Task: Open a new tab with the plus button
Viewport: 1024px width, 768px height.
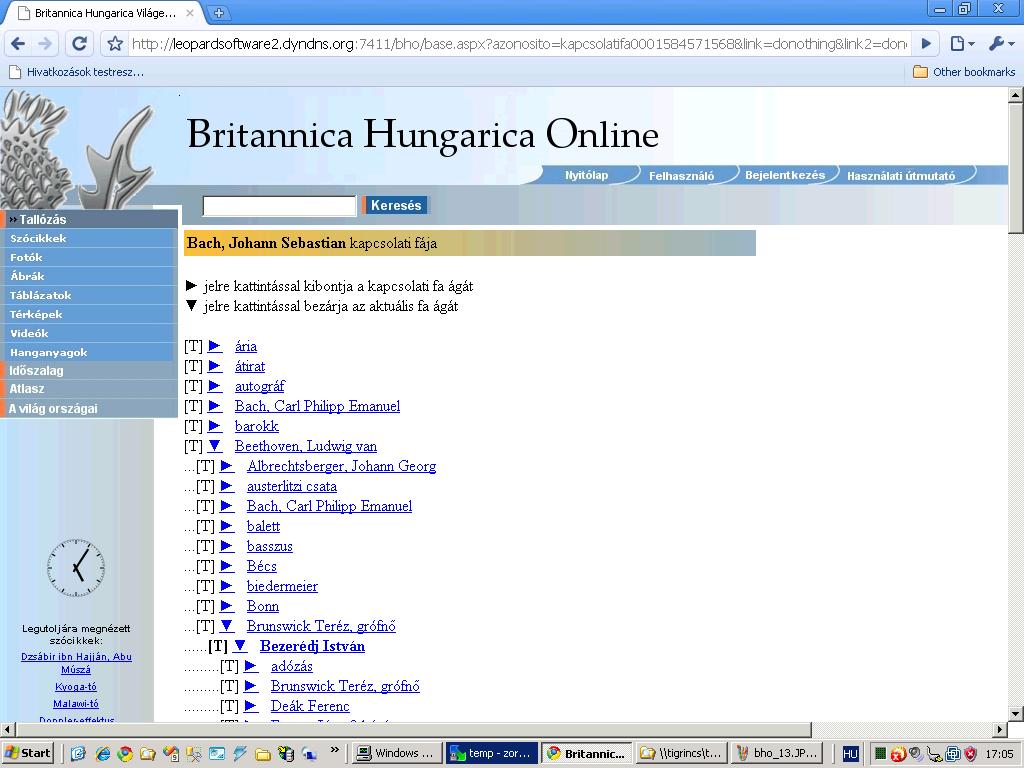Action: [219, 13]
